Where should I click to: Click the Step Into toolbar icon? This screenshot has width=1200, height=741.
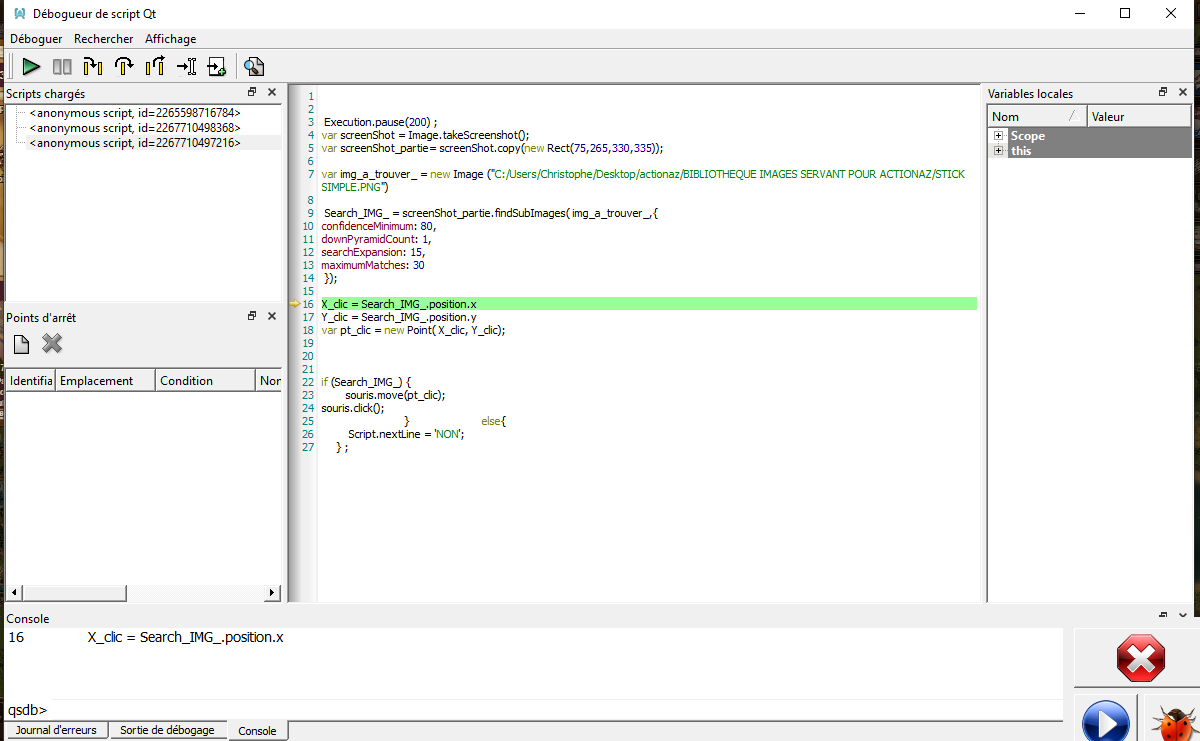[x=93, y=67]
